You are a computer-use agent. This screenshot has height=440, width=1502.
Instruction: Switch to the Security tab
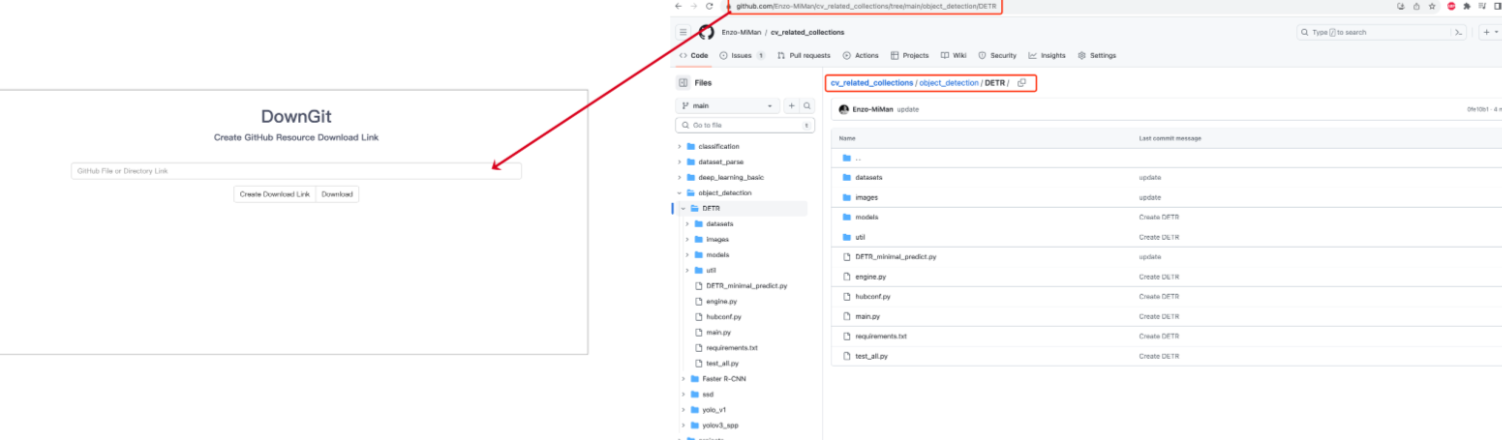click(997, 55)
